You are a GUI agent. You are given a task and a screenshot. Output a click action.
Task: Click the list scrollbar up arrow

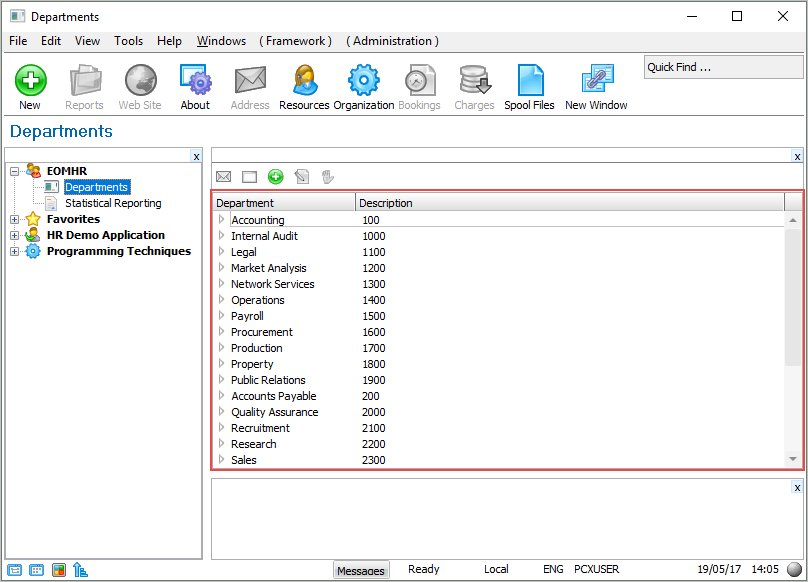(x=793, y=220)
